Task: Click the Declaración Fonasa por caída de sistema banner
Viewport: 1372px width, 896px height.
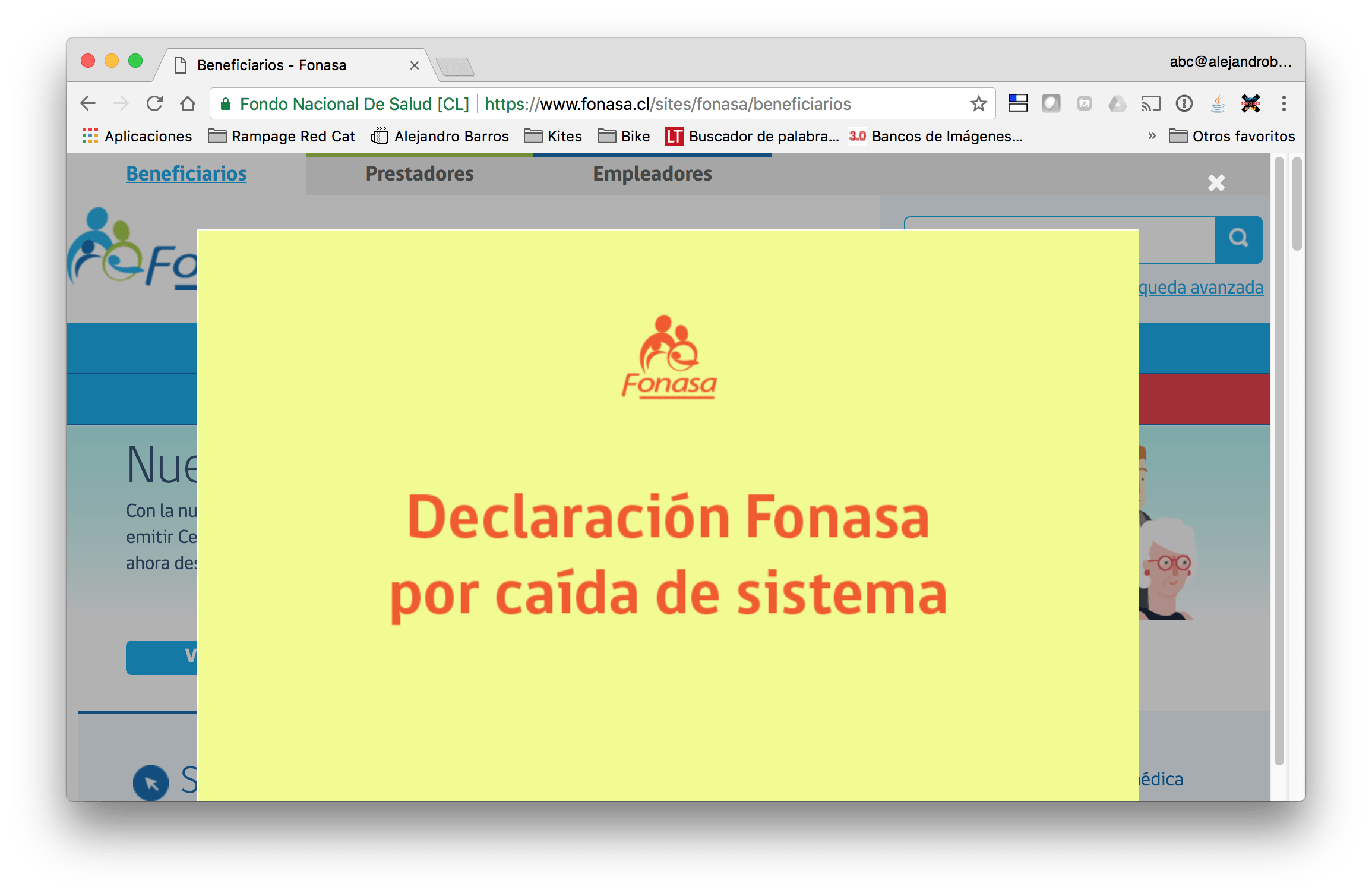Action: 668,515
